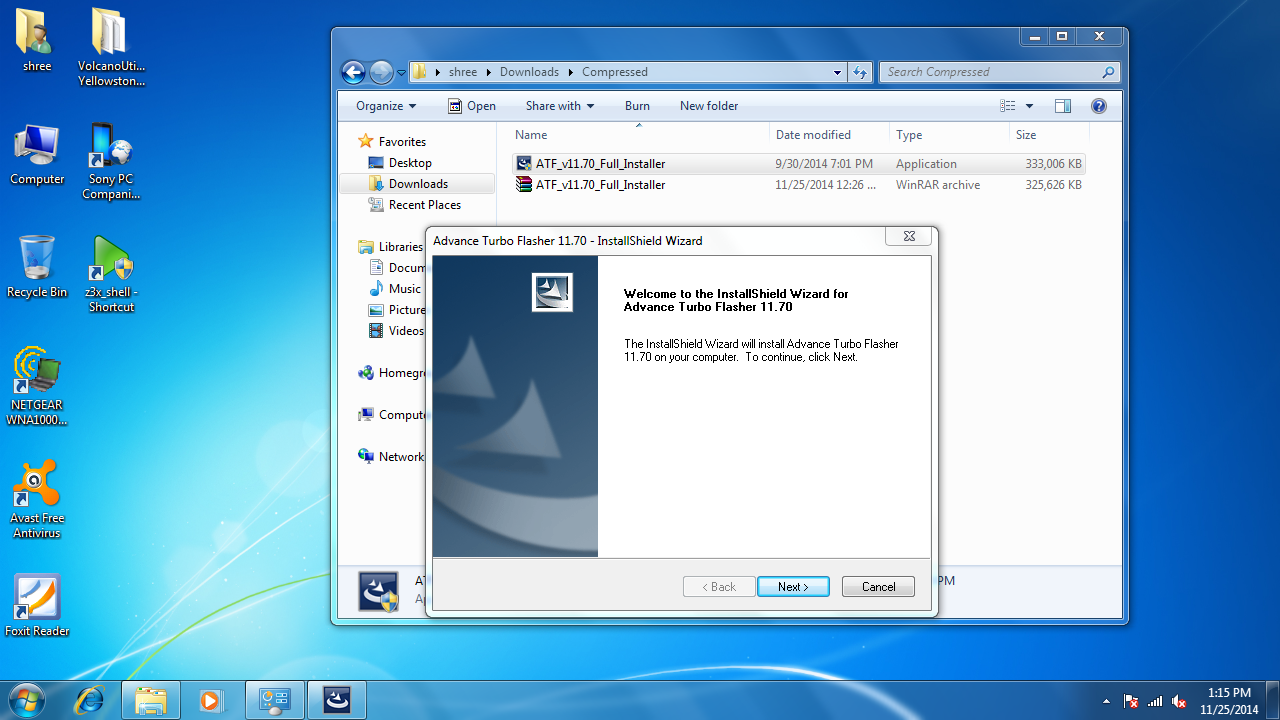Click the Explorer Forward navigation button
This screenshot has width=1280, height=720.
point(381,72)
